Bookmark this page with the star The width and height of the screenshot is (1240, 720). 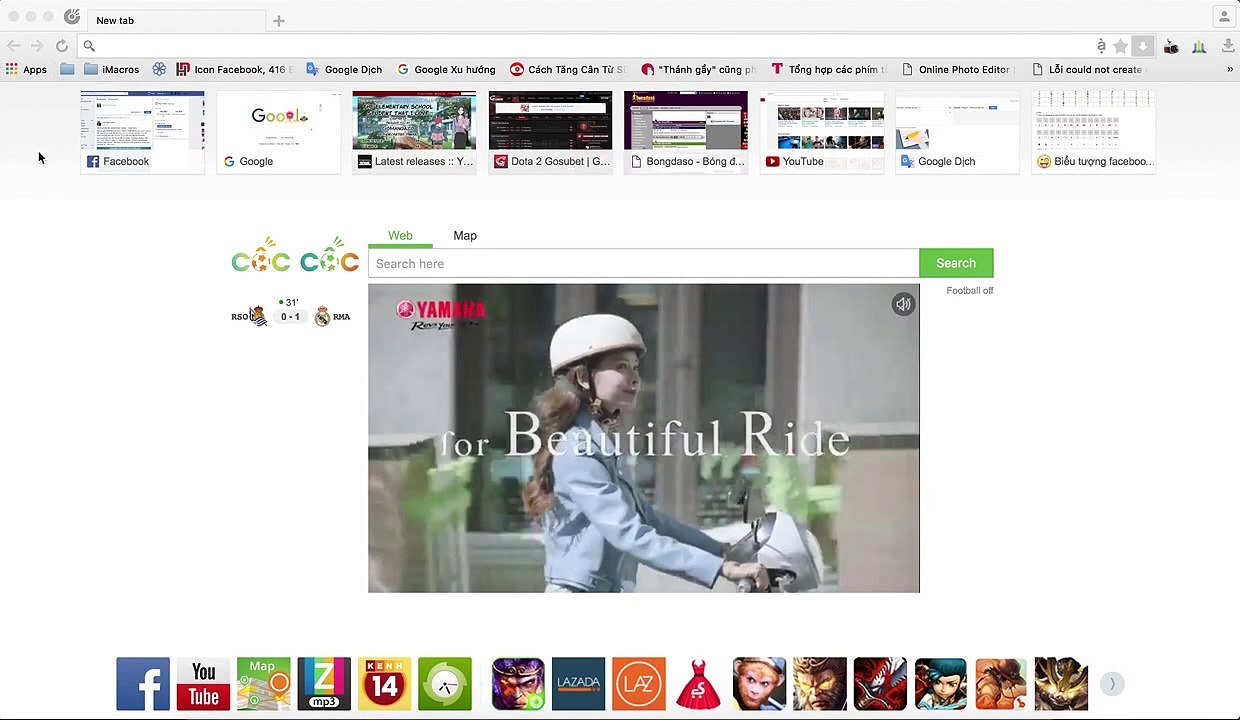(x=1120, y=46)
